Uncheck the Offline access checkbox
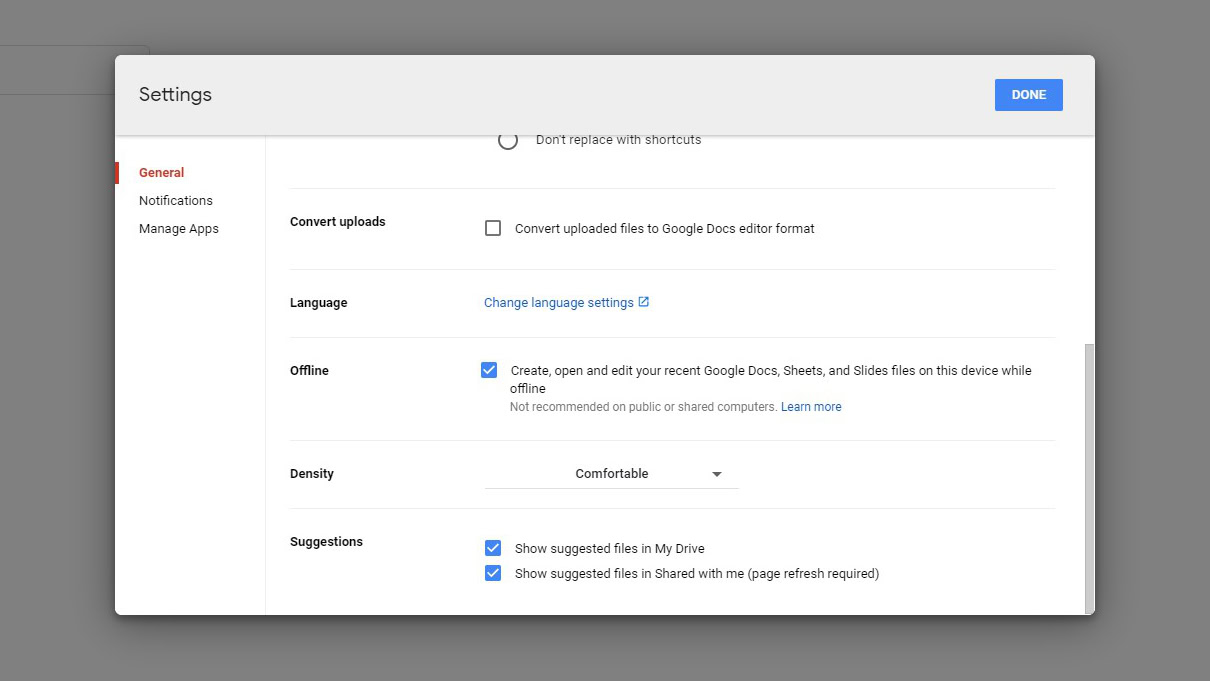1210x681 pixels. (x=489, y=370)
